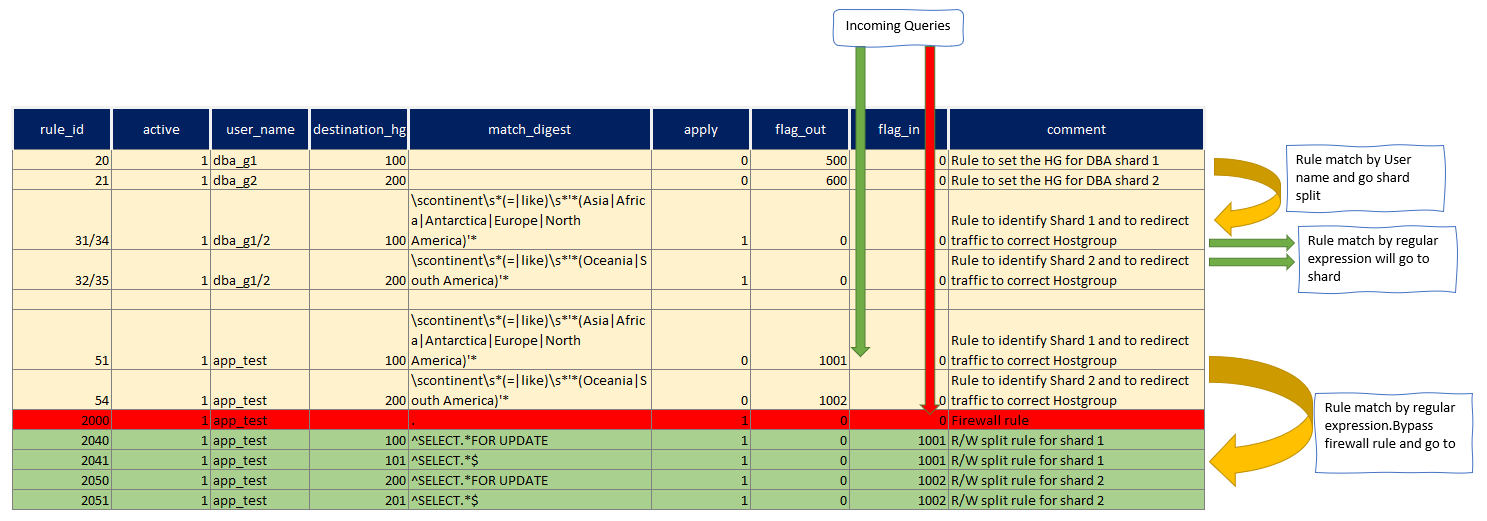Click the flag_out cell with value 1001
This screenshot has width=1487, height=521.
[800, 360]
